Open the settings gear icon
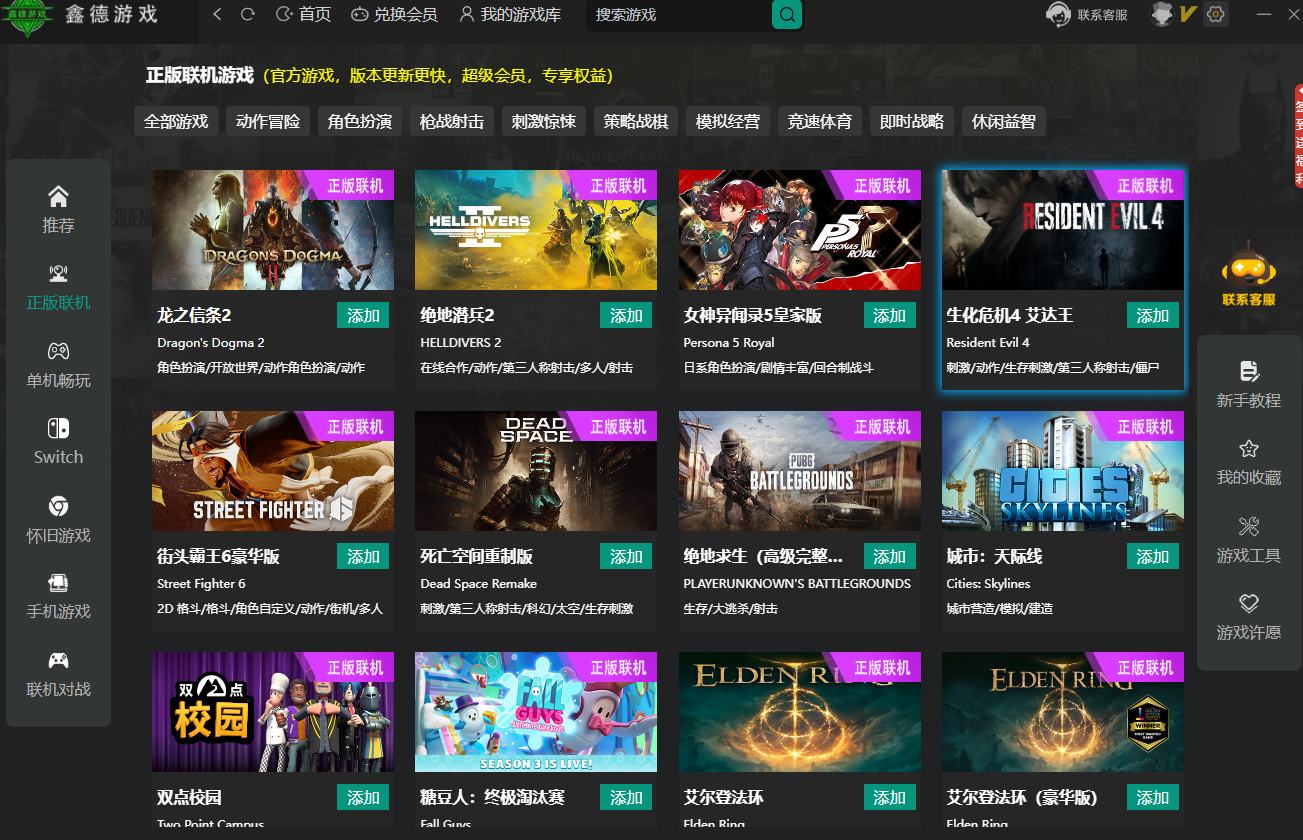 [1216, 14]
